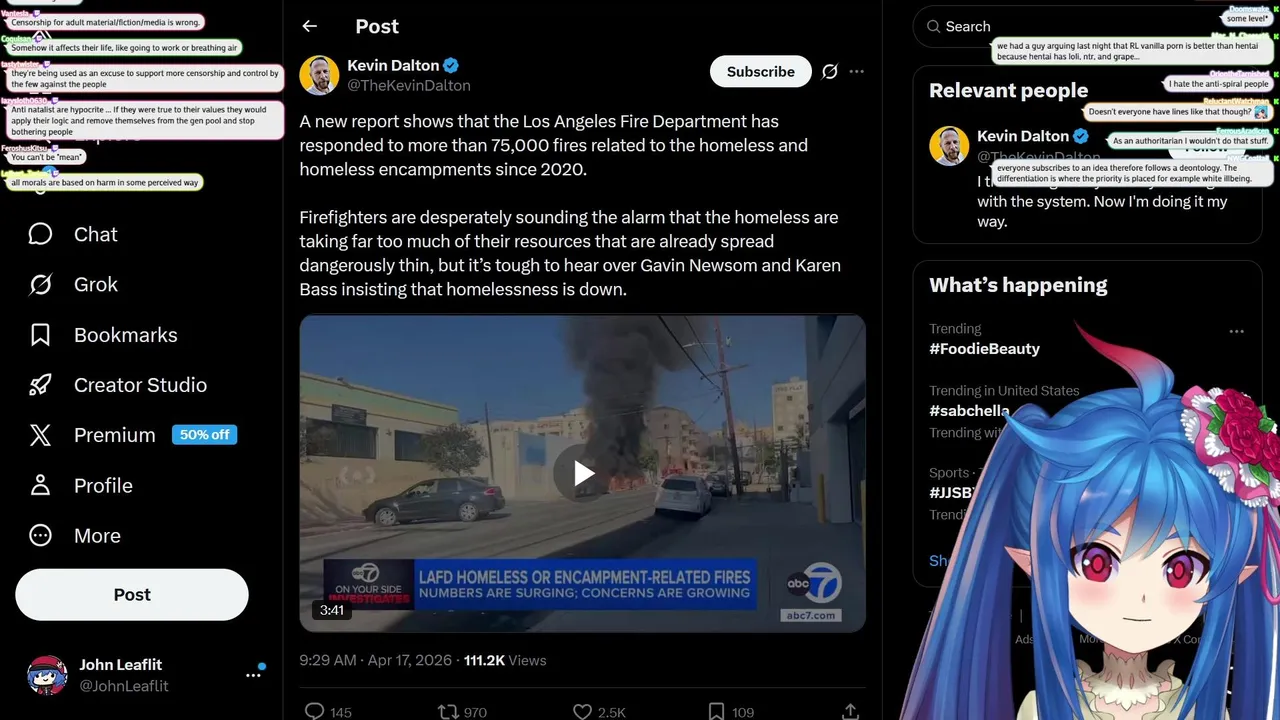Open the Grok icon beside Subscribe
The height and width of the screenshot is (720, 1280).
pos(829,72)
